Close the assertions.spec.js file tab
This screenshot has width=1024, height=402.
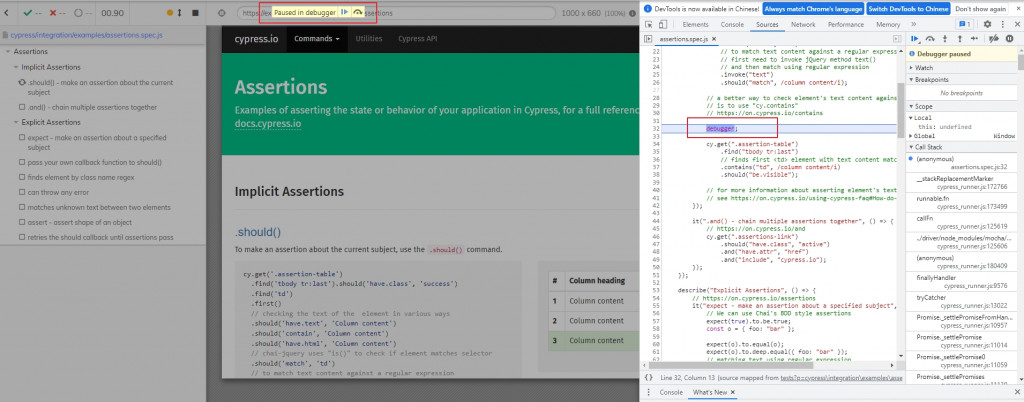714,39
